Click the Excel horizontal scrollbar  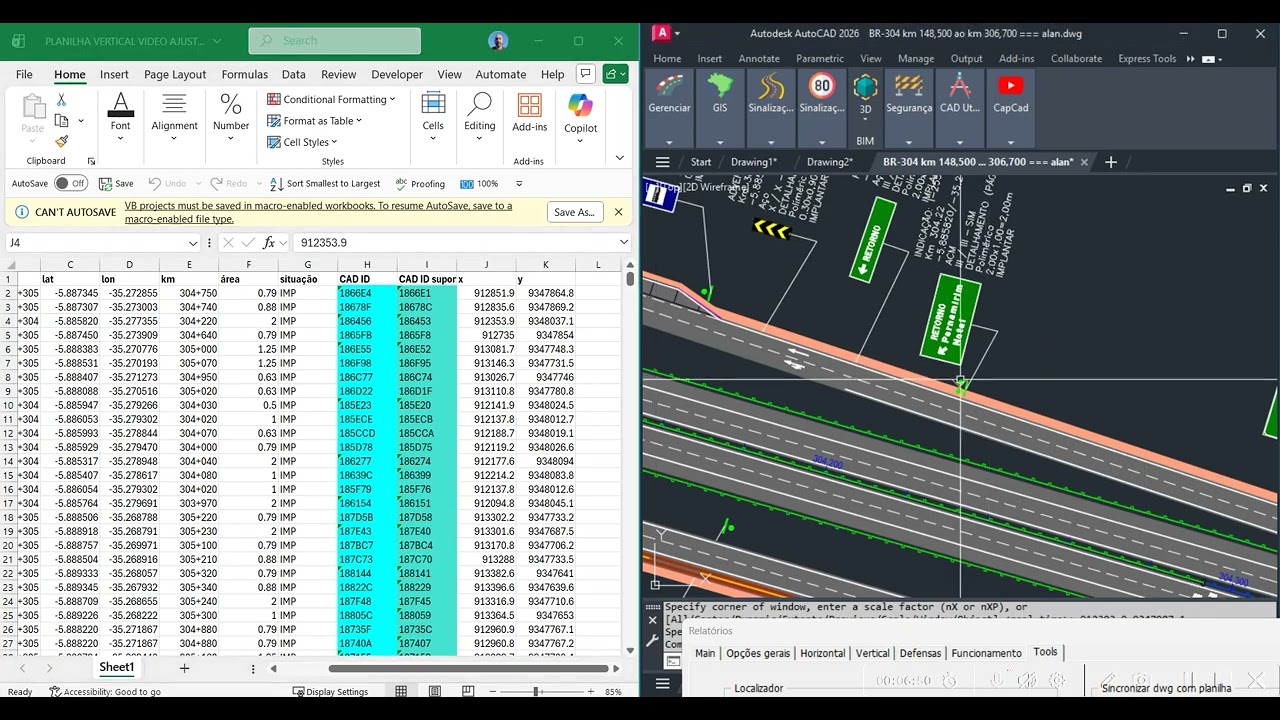click(468, 668)
